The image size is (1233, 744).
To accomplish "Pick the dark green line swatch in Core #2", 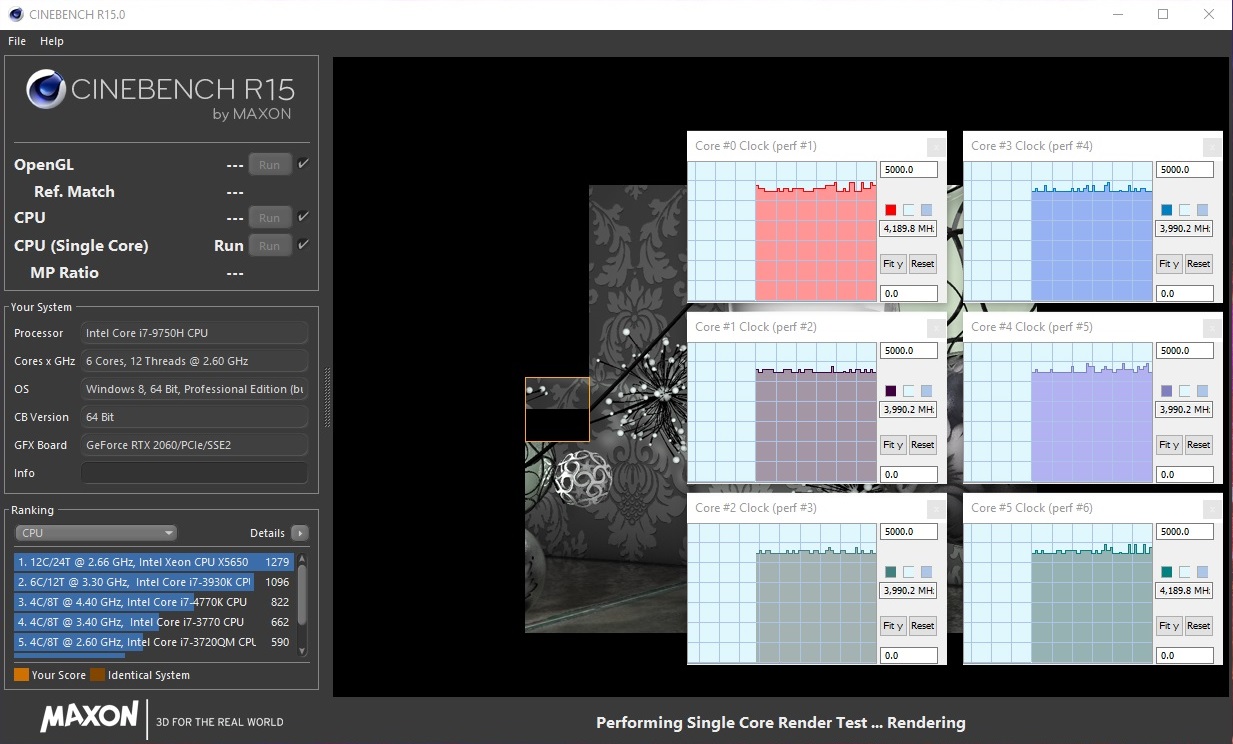I will pyautogui.click(x=891, y=572).
